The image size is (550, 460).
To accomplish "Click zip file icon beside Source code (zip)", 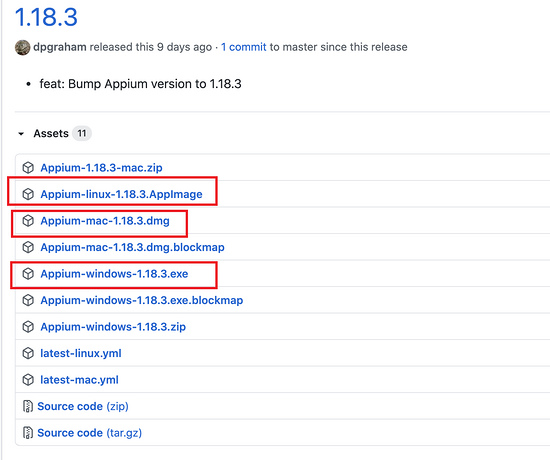I will coord(28,406).
